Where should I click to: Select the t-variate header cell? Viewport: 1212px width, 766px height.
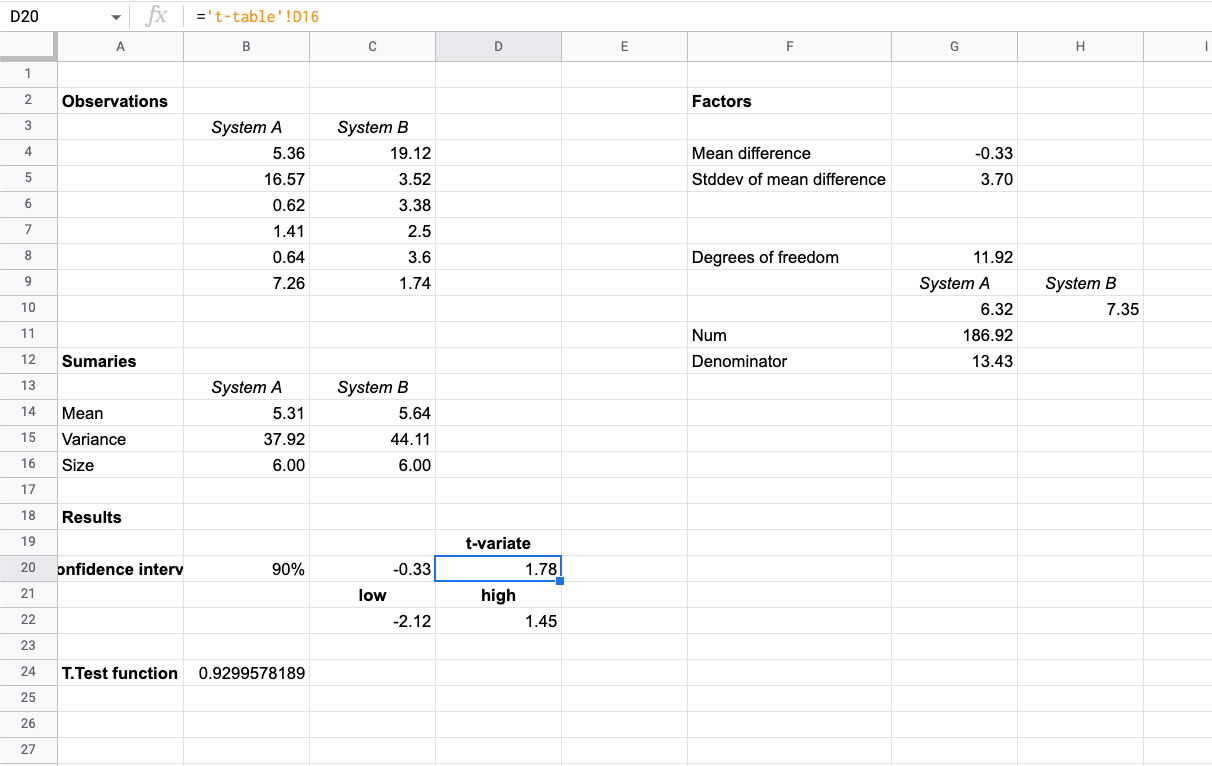point(498,543)
